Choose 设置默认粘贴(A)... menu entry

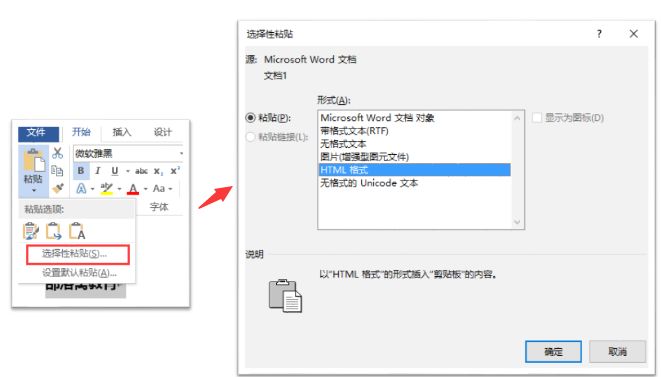coord(79,273)
